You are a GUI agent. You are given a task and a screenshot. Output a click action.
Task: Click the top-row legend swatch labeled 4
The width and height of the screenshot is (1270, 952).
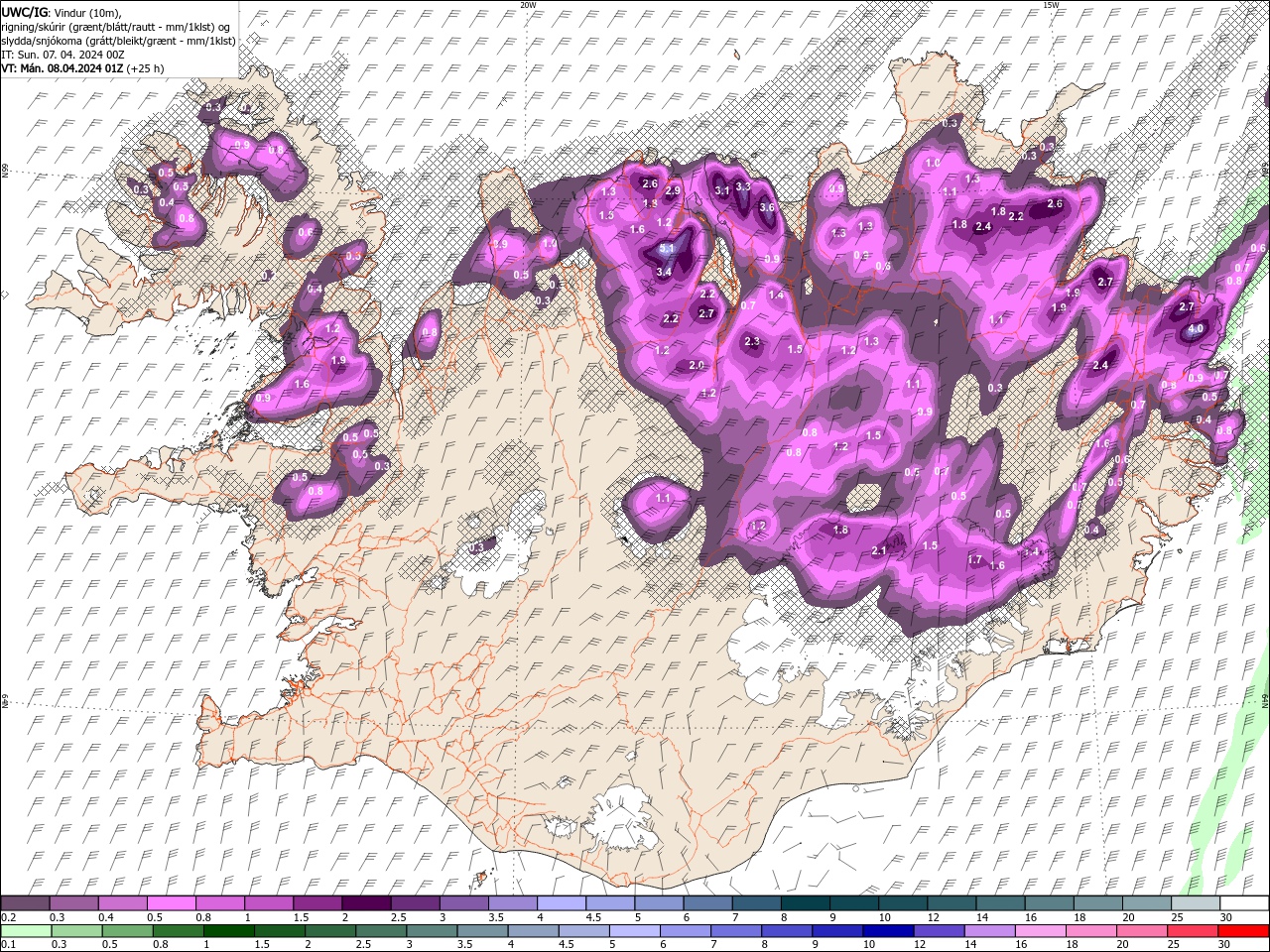point(561,903)
